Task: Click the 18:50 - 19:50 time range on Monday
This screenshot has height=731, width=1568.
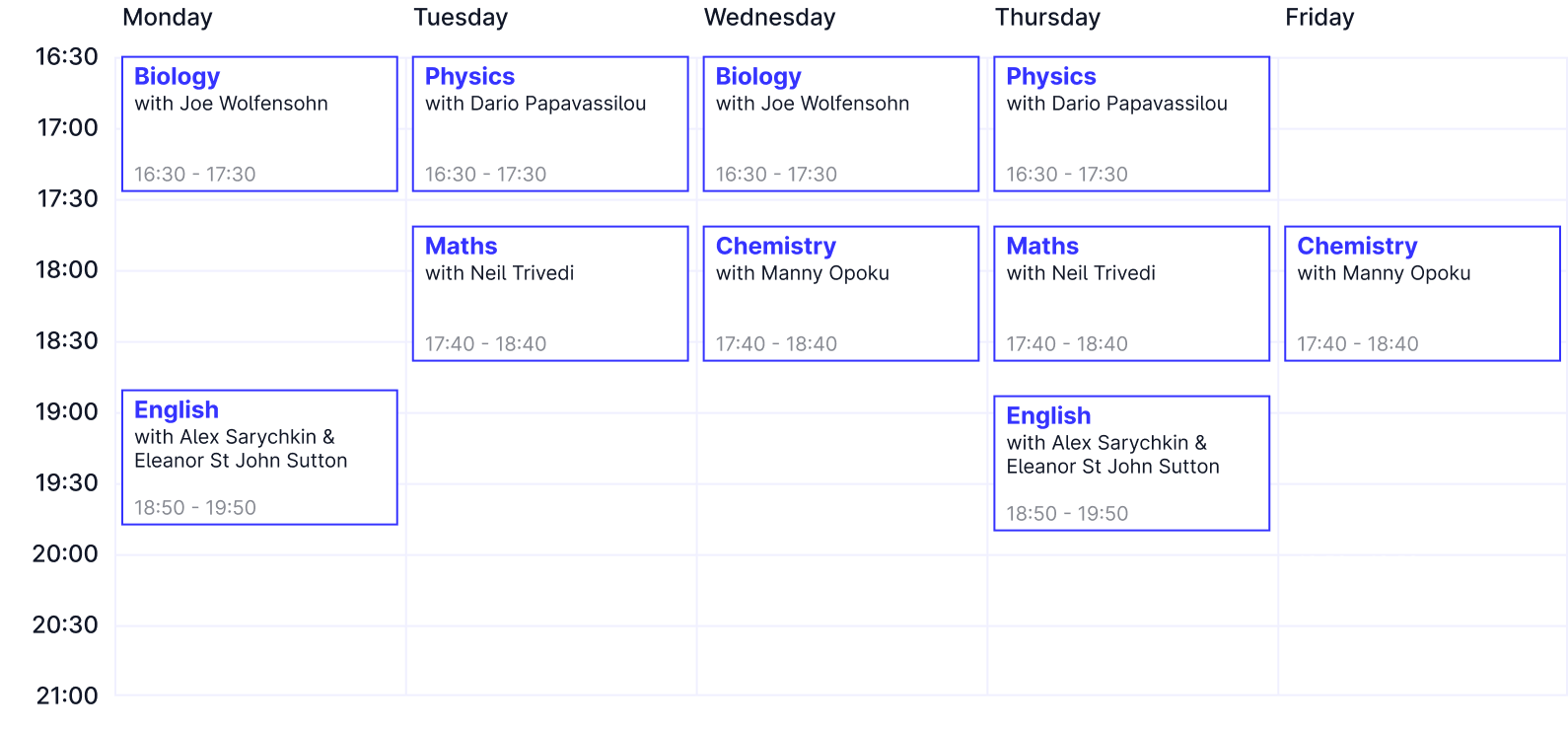Action: (194, 507)
